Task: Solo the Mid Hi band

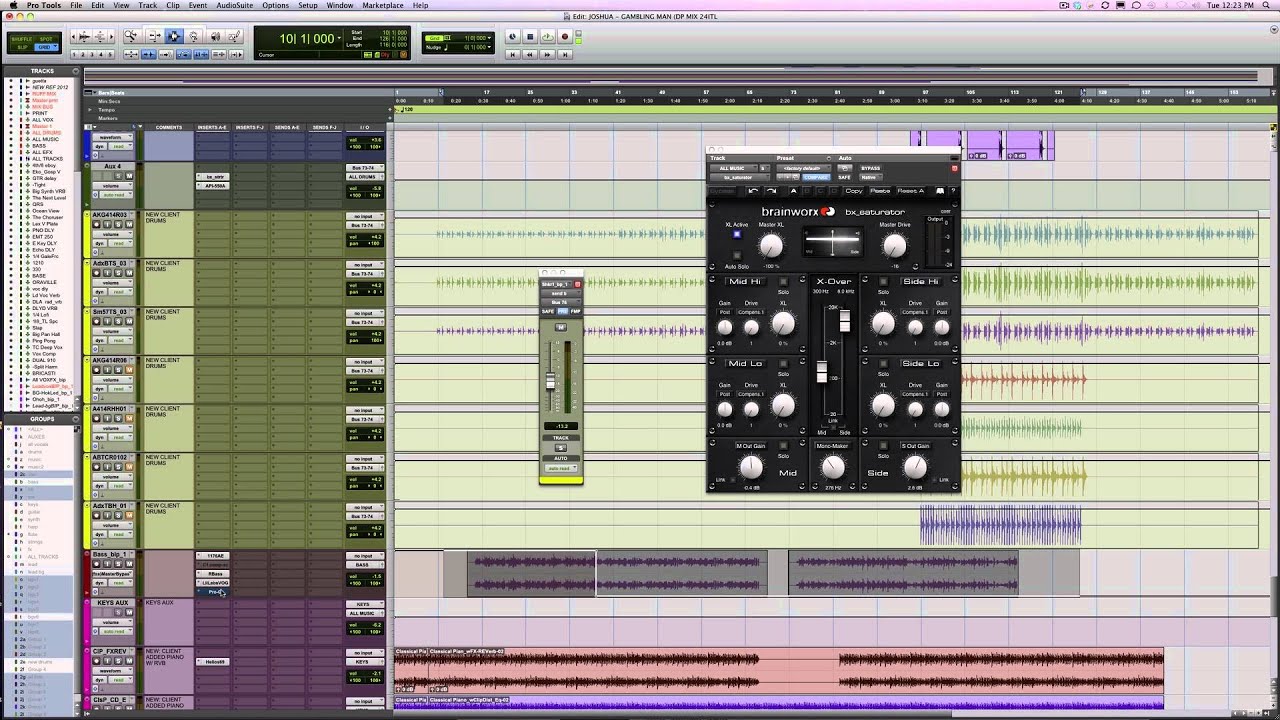Action: click(x=783, y=282)
